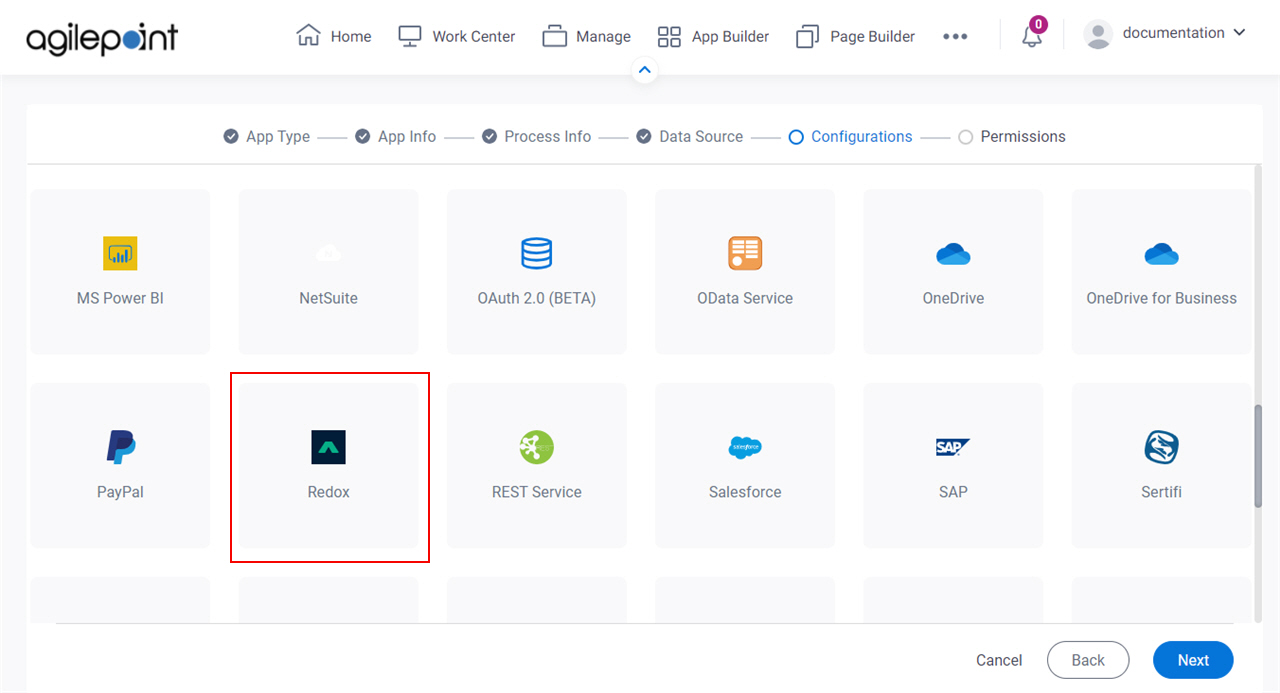Screen dimensions: 1280x693
Task: Click the PayPal label
Action: click(120, 492)
